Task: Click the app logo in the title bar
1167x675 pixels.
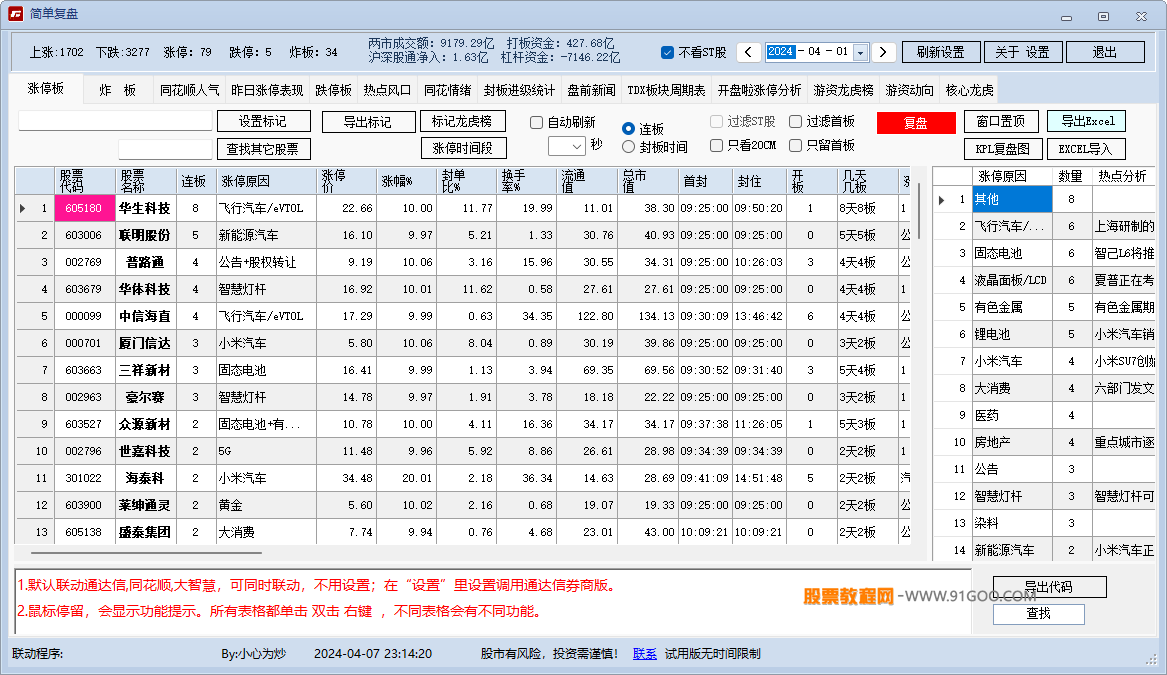Action: (15, 14)
